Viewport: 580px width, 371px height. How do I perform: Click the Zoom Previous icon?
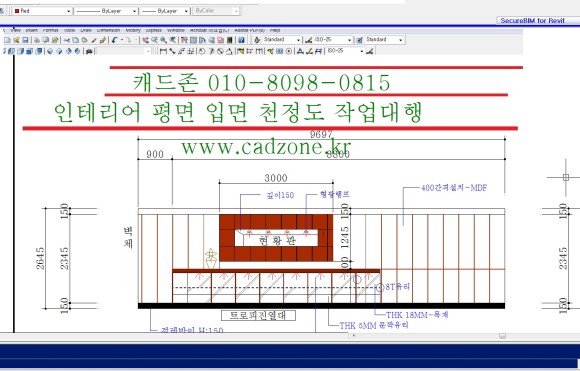click(x=172, y=40)
